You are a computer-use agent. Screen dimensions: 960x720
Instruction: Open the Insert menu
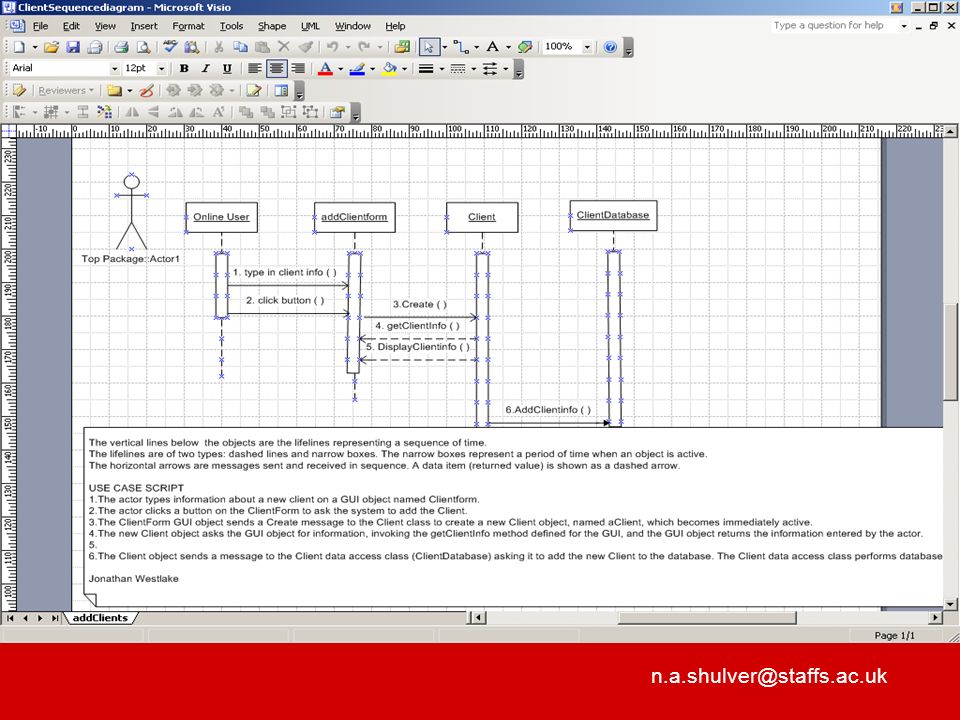144,26
